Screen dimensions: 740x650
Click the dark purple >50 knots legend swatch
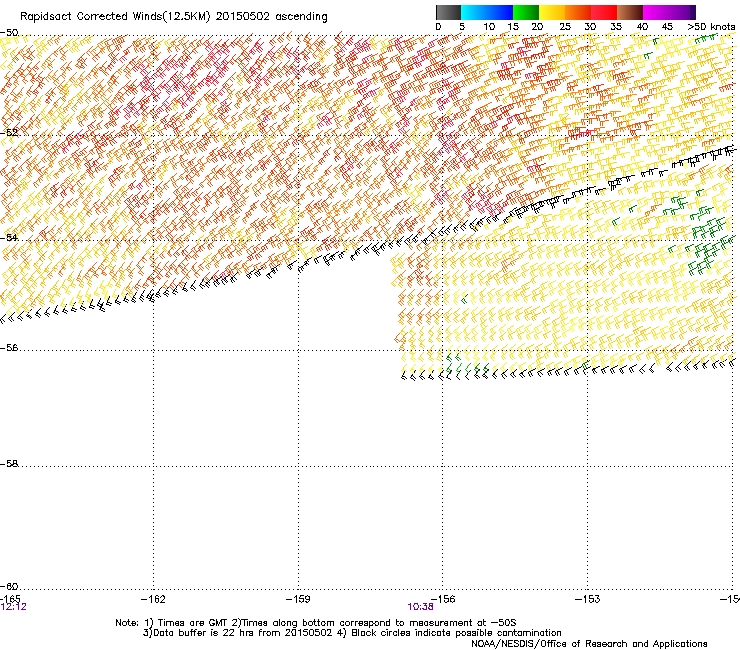693,12
